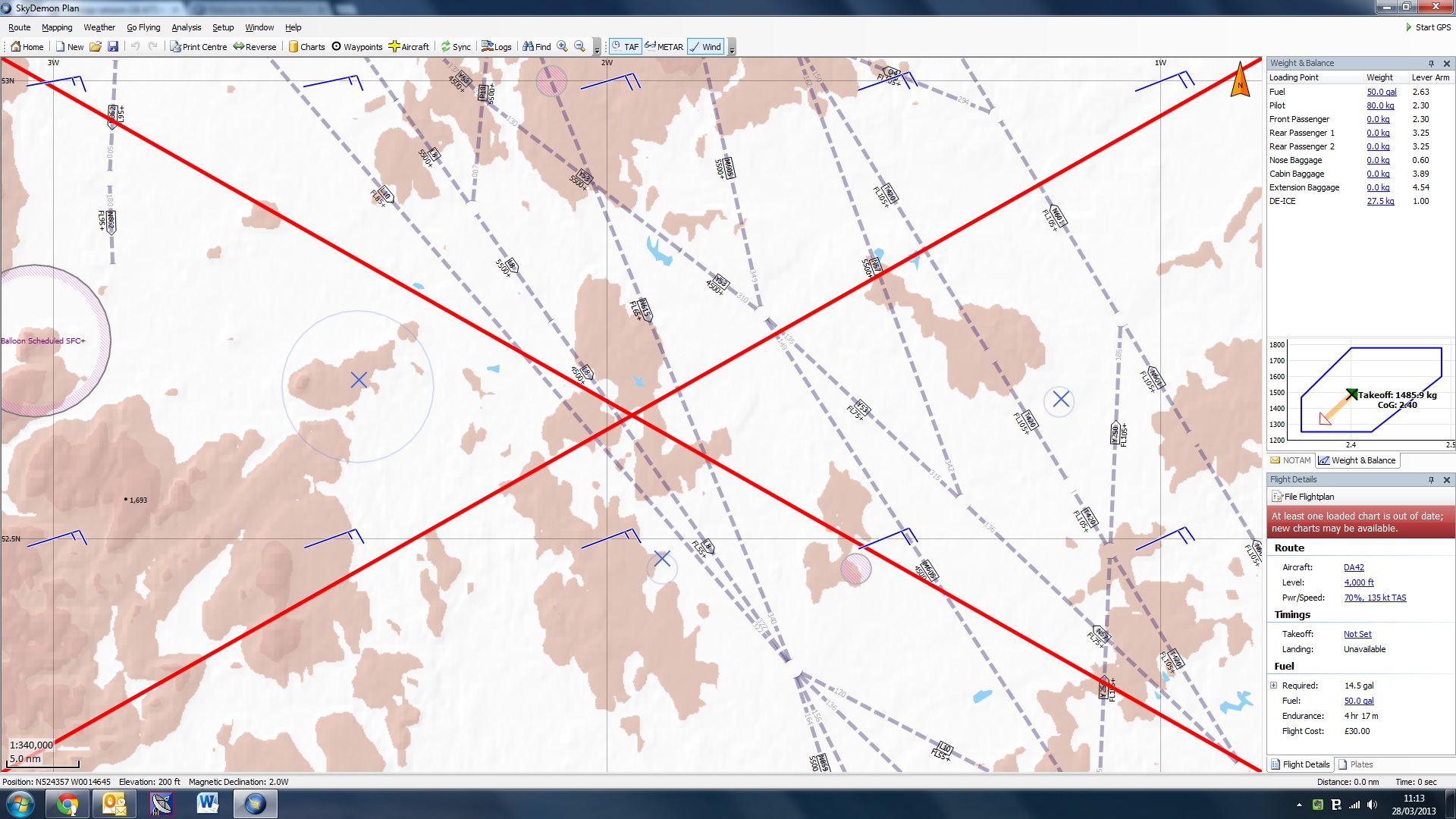Save the route with the floppy disk icon

tap(113, 47)
